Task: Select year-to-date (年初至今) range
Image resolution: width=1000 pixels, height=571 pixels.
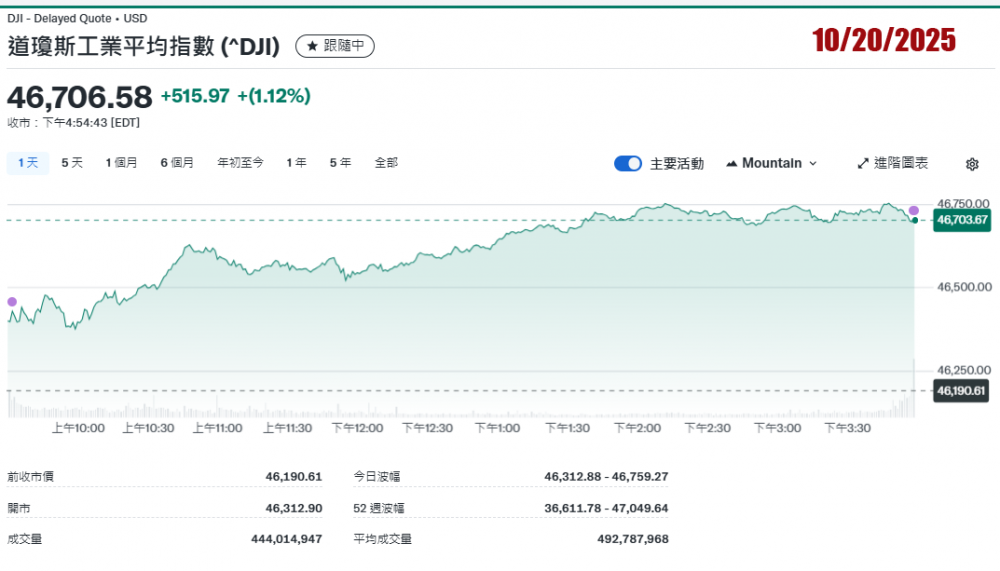Action: point(240,162)
